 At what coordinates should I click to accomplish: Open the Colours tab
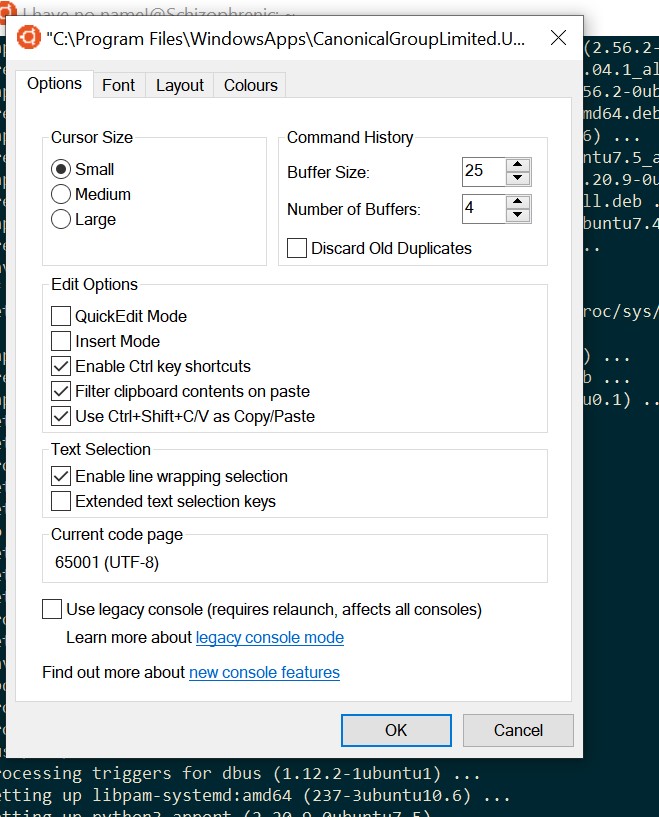251,85
